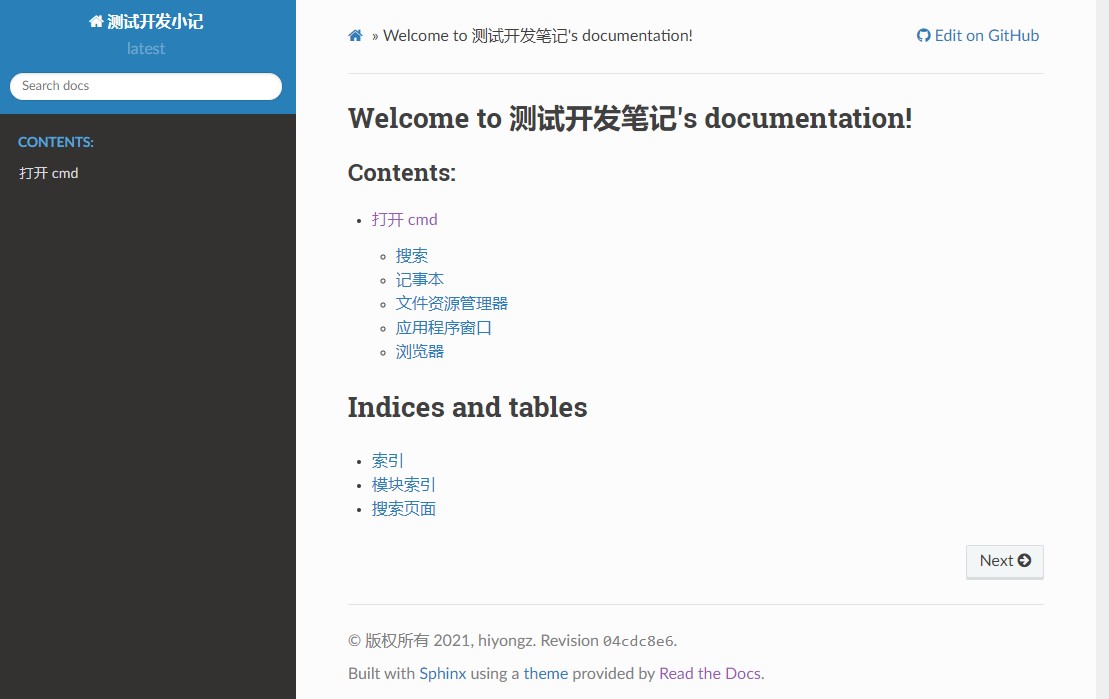Open the Sphinx link in footer
The height and width of the screenshot is (699, 1109).
(443, 674)
